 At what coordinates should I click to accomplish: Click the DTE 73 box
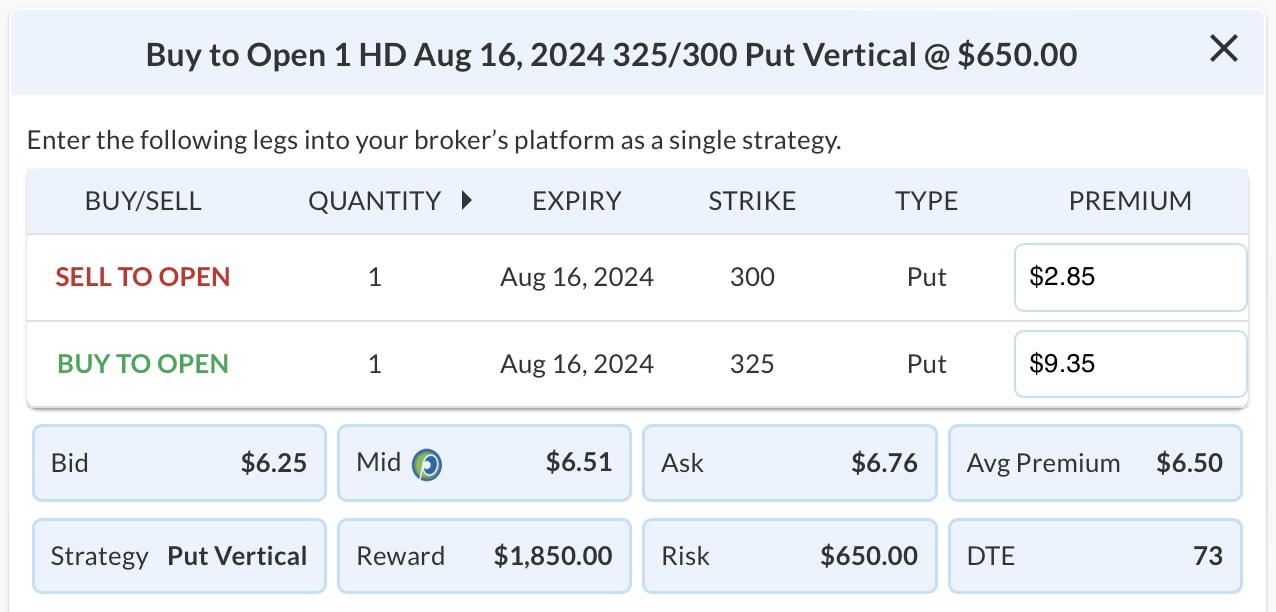coord(1094,556)
